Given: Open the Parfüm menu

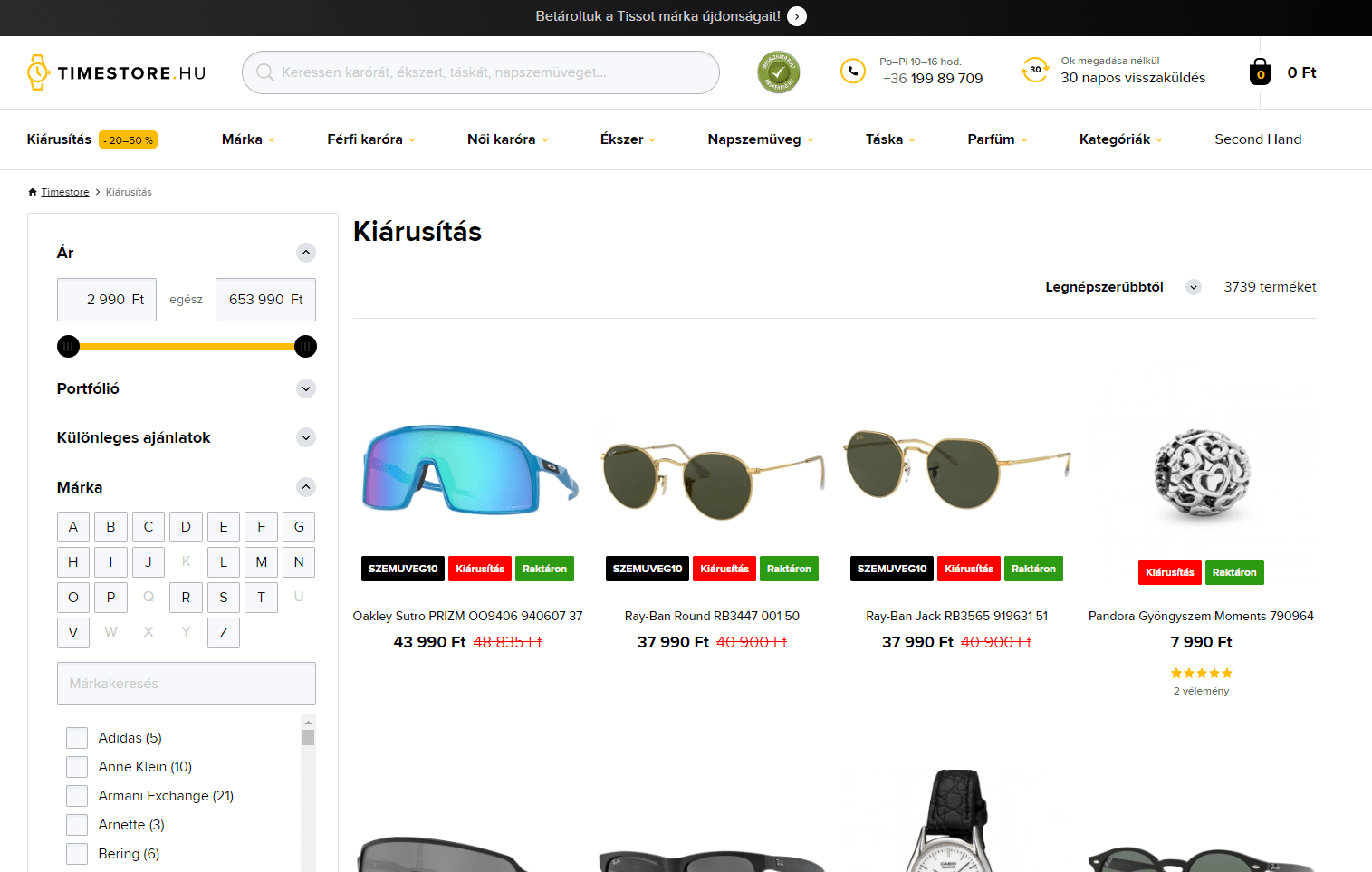Looking at the screenshot, I should tap(997, 139).
